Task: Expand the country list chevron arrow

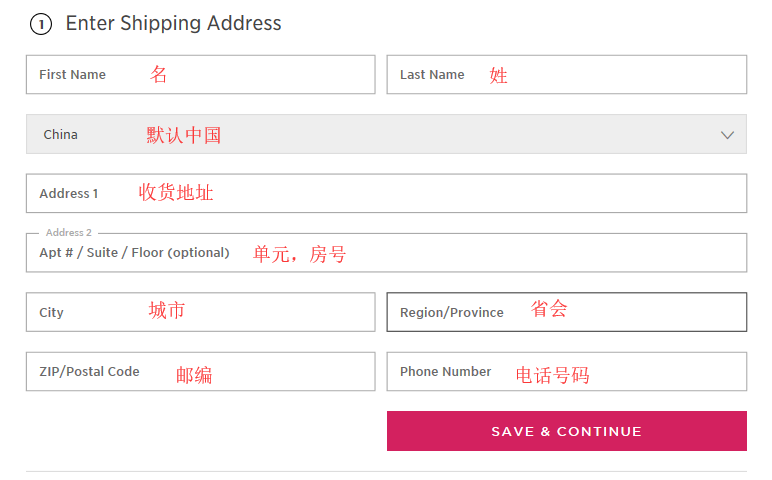Action: pyautogui.click(x=727, y=135)
